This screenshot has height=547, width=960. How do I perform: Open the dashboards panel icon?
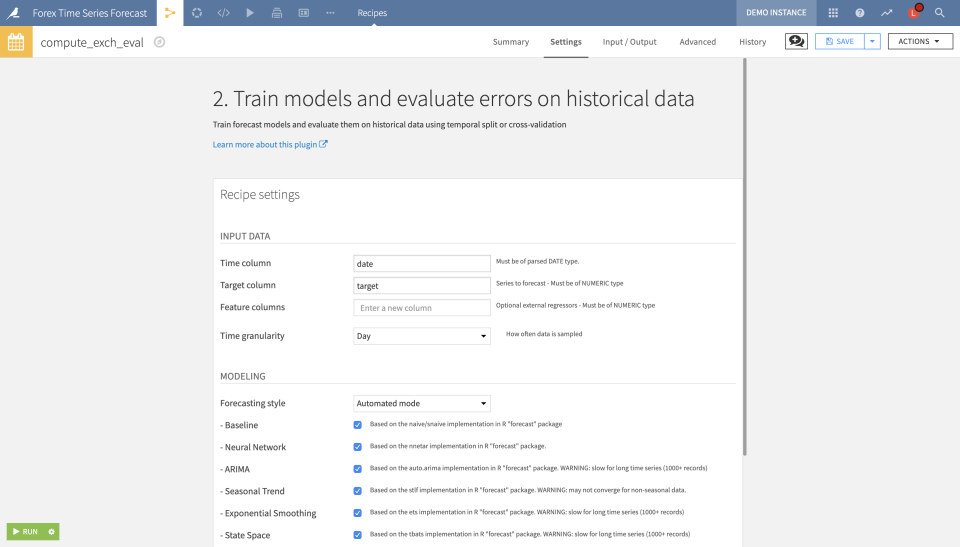pyautogui.click(x=304, y=12)
